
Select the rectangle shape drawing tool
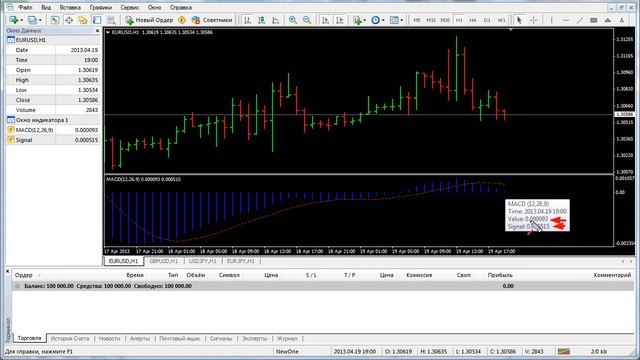(x=594, y=20)
